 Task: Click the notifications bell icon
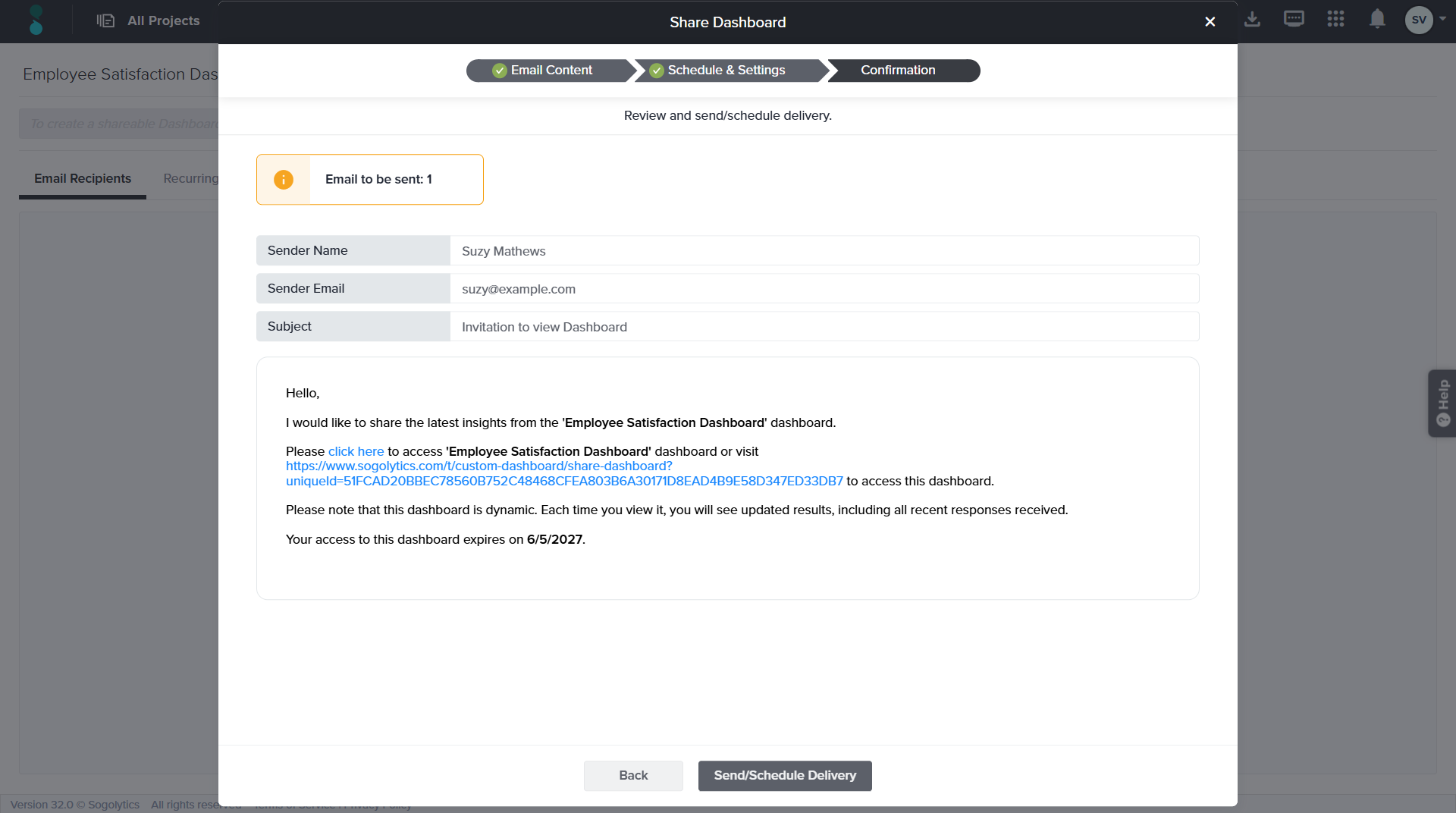tap(1377, 20)
